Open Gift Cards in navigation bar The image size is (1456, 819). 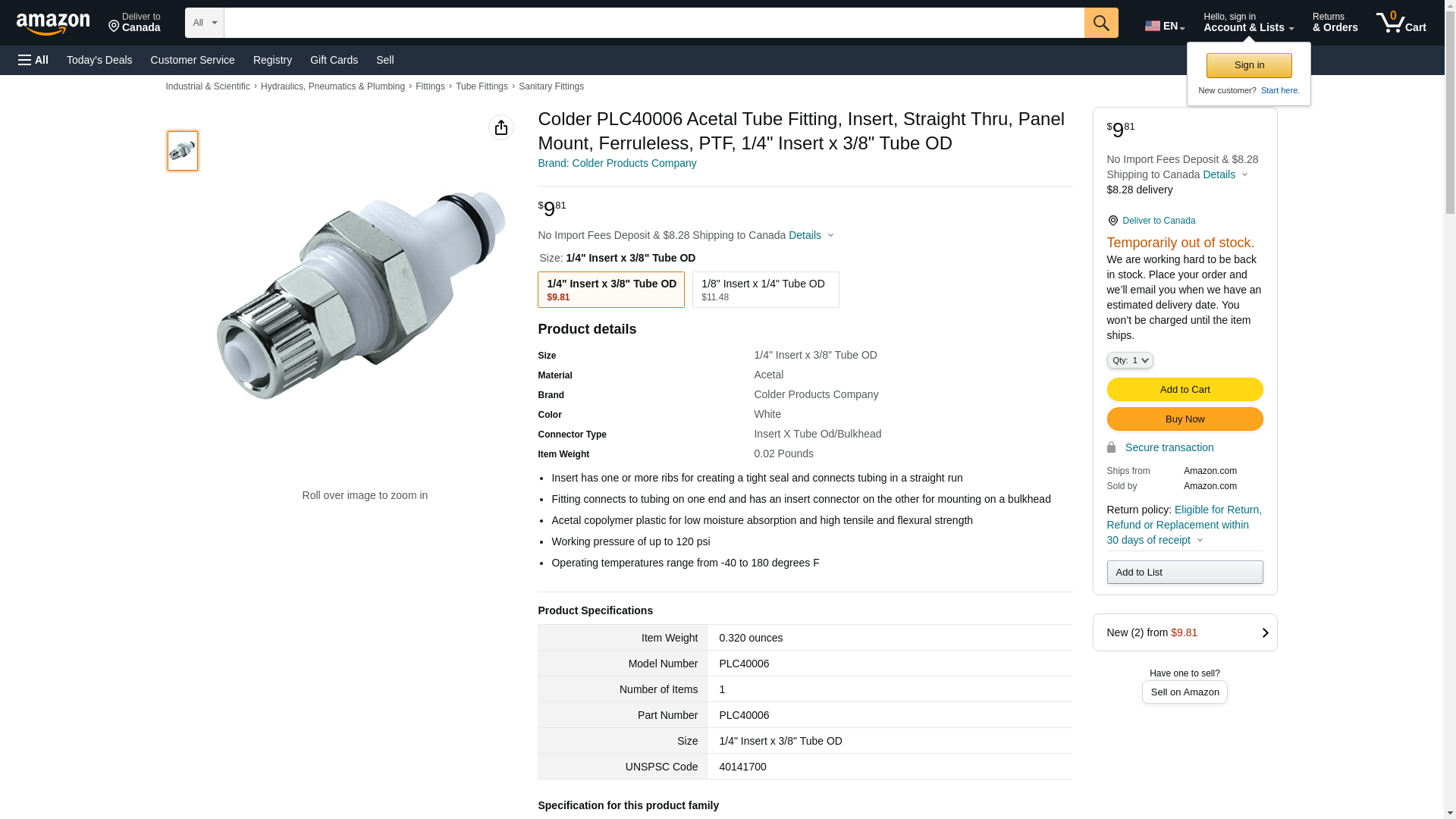pos(334,60)
